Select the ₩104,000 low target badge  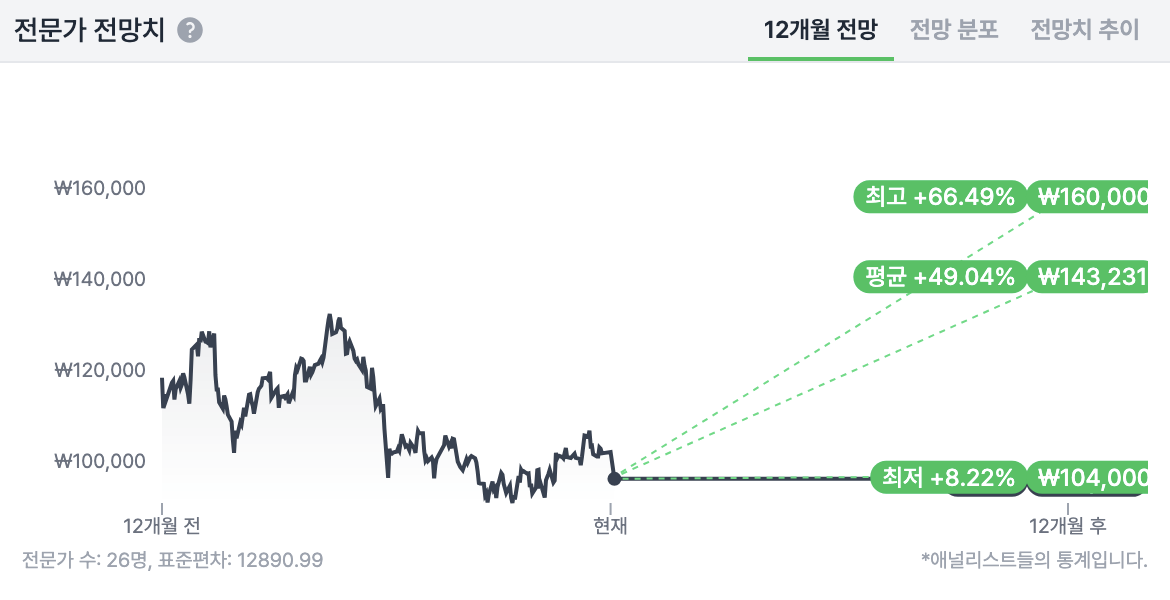[x=1092, y=478]
